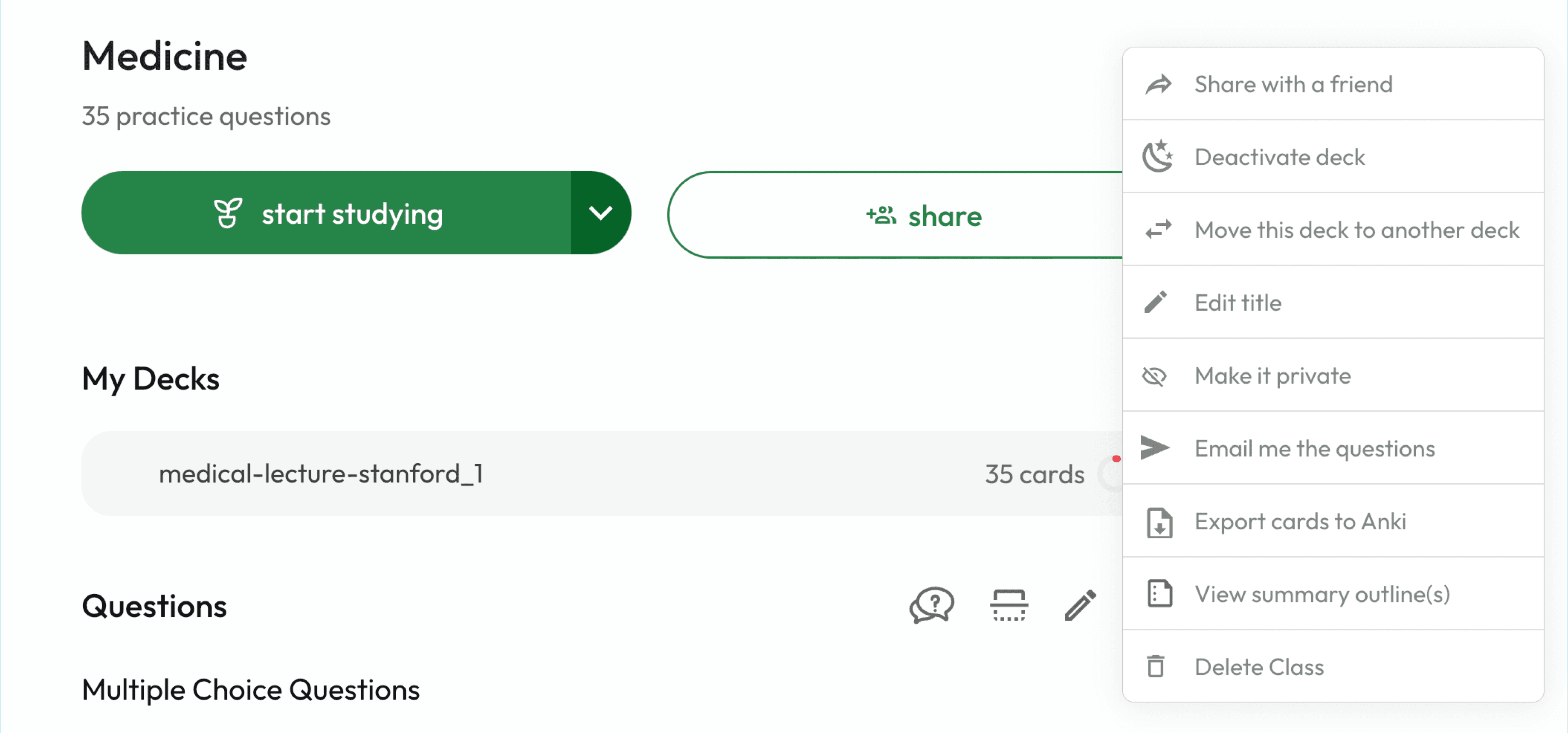Click the eye-slash icon next to Make it private
Image resolution: width=1568 pixels, height=733 pixels.
1155,376
